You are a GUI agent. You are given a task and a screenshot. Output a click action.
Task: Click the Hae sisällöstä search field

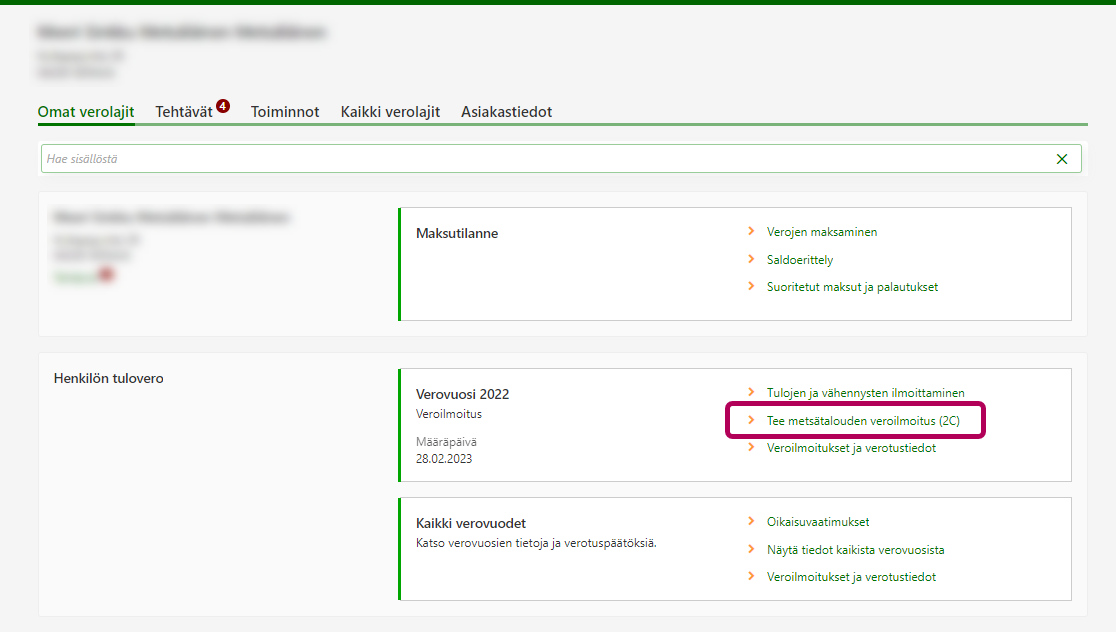click(x=540, y=159)
